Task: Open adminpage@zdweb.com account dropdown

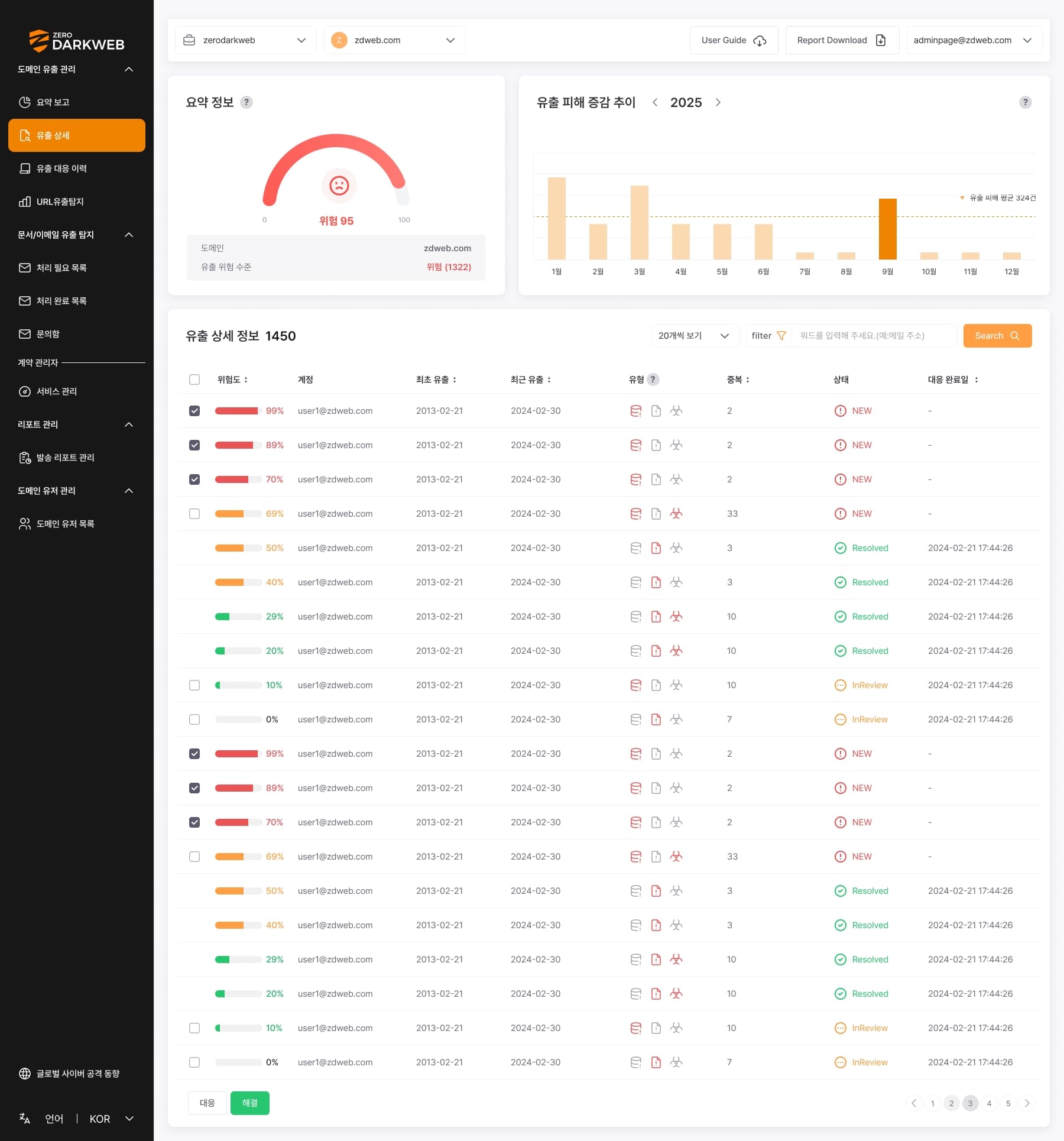Action: pos(974,40)
